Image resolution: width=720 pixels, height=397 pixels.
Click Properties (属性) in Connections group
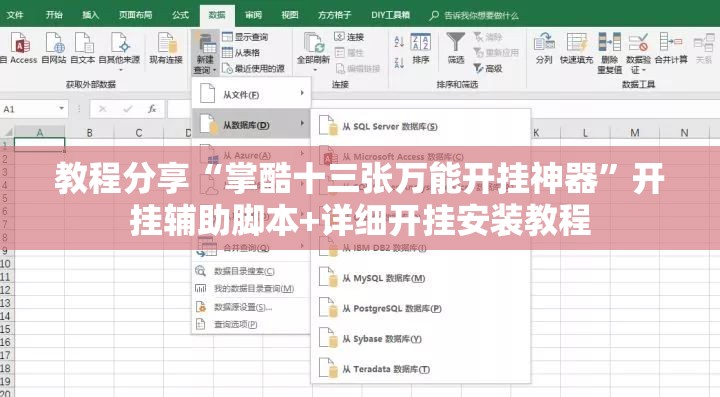coord(349,53)
